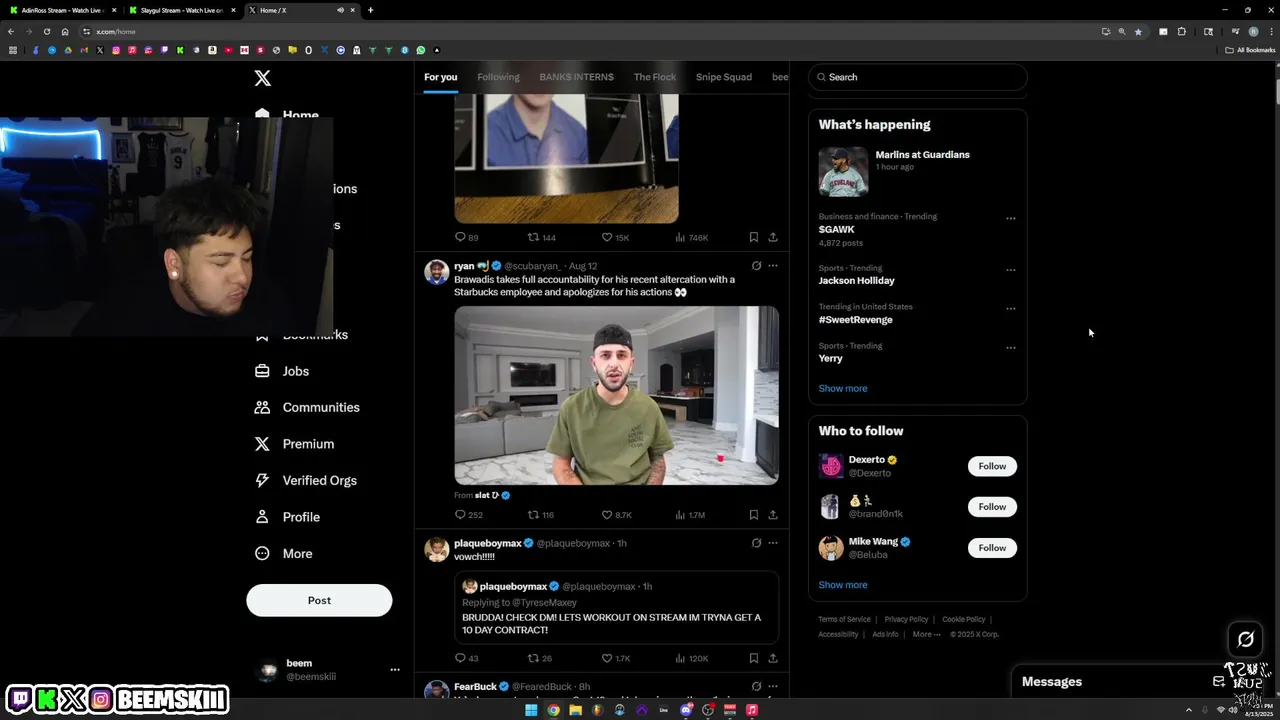Image resolution: width=1280 pixels, height=720 pixels.
Task: Open options for #SweetRevenge trend
Action: coord(1011,309)
